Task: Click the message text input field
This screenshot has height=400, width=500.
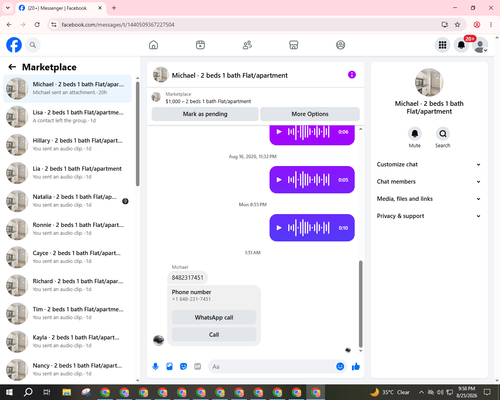Action: (272, 367)
